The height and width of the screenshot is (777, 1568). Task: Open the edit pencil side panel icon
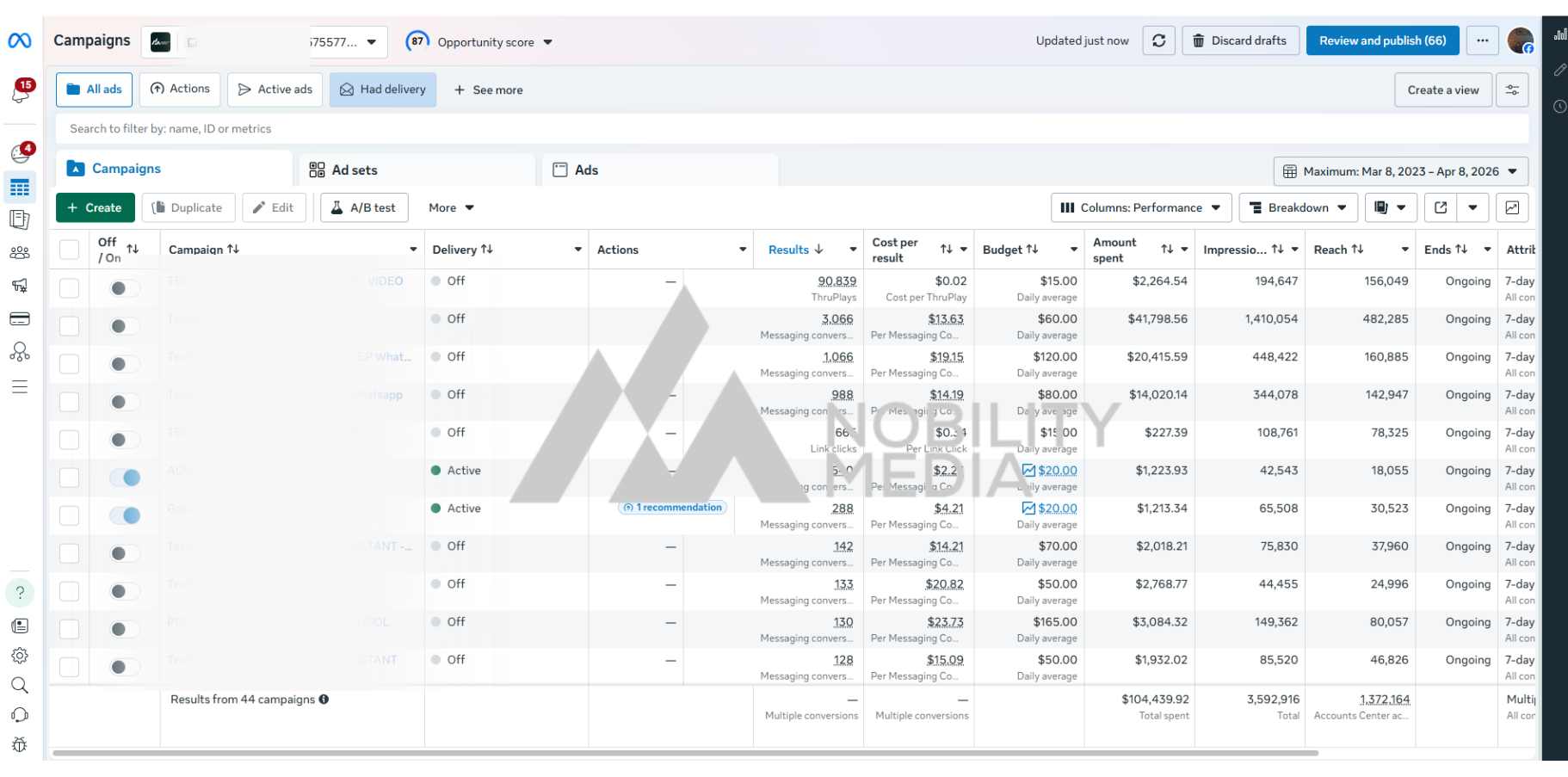point(1559,70)
